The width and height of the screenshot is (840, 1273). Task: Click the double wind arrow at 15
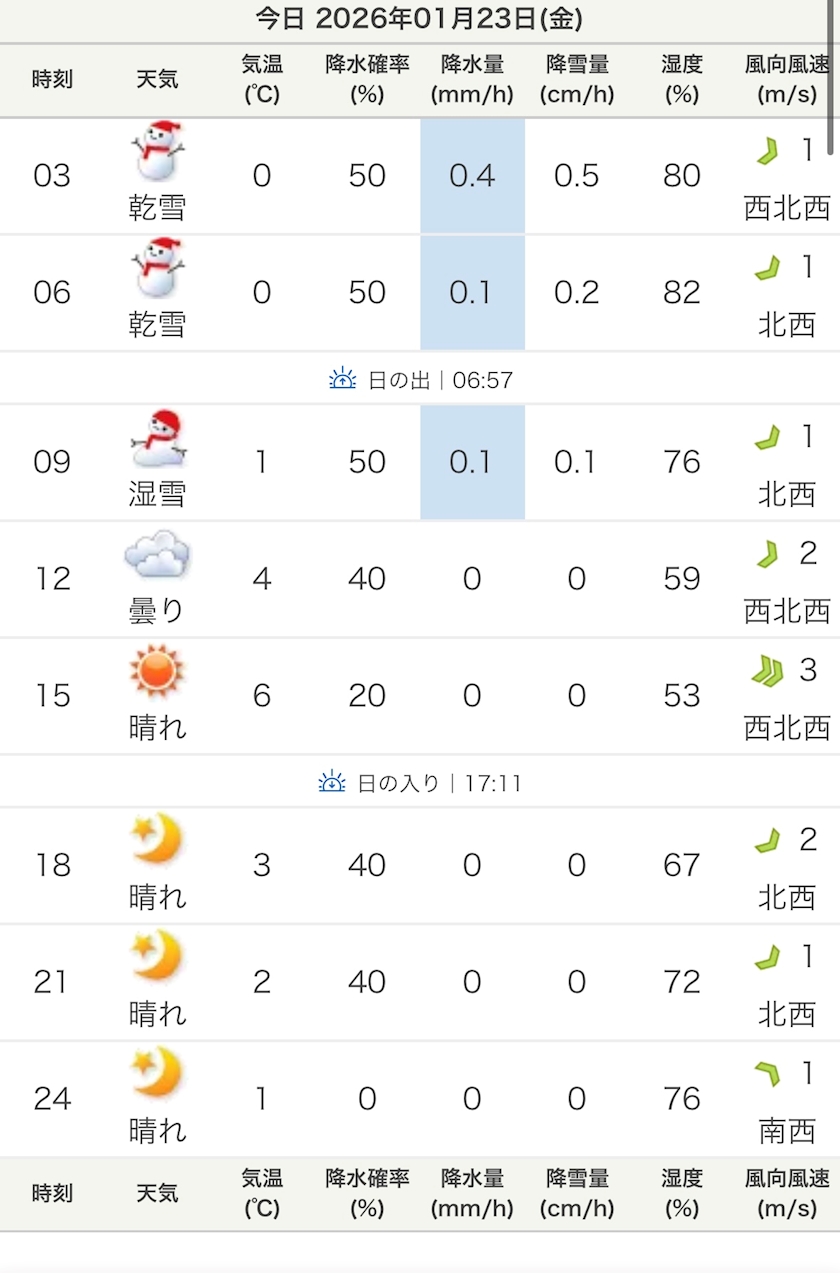(x=767, y=671)
